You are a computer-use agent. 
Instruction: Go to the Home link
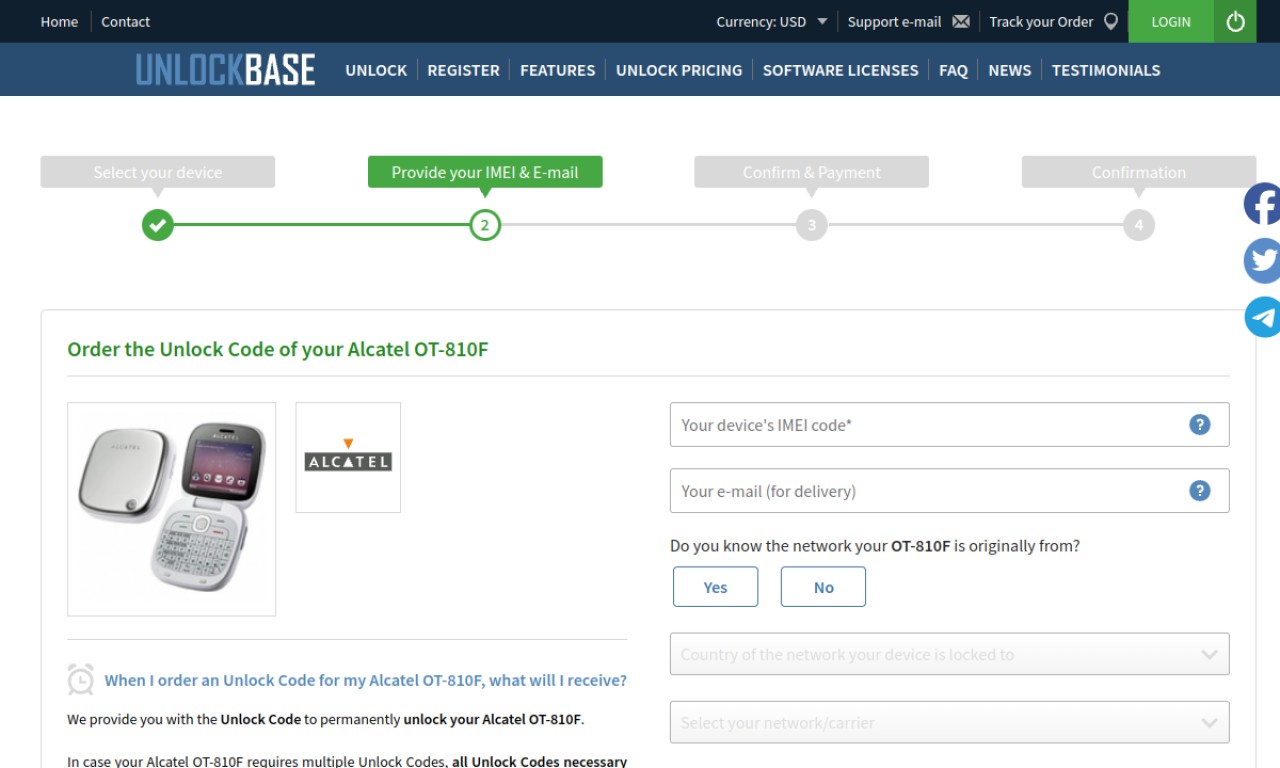[x=59, y=21]
